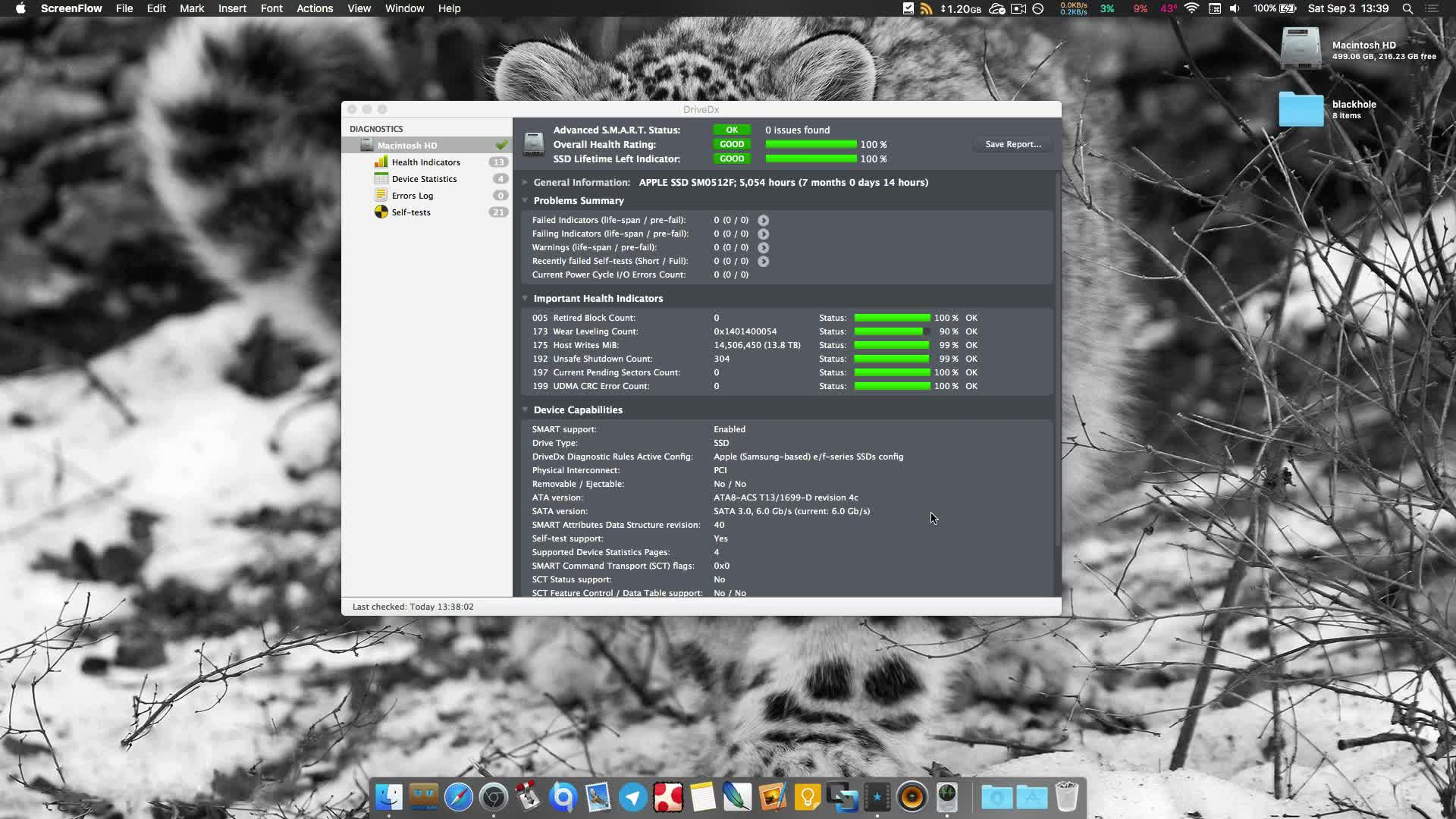The height and width of the screenshot is (819, 1456).
Task: Collapse the Device Capabilities section
Action: [525, 410]
